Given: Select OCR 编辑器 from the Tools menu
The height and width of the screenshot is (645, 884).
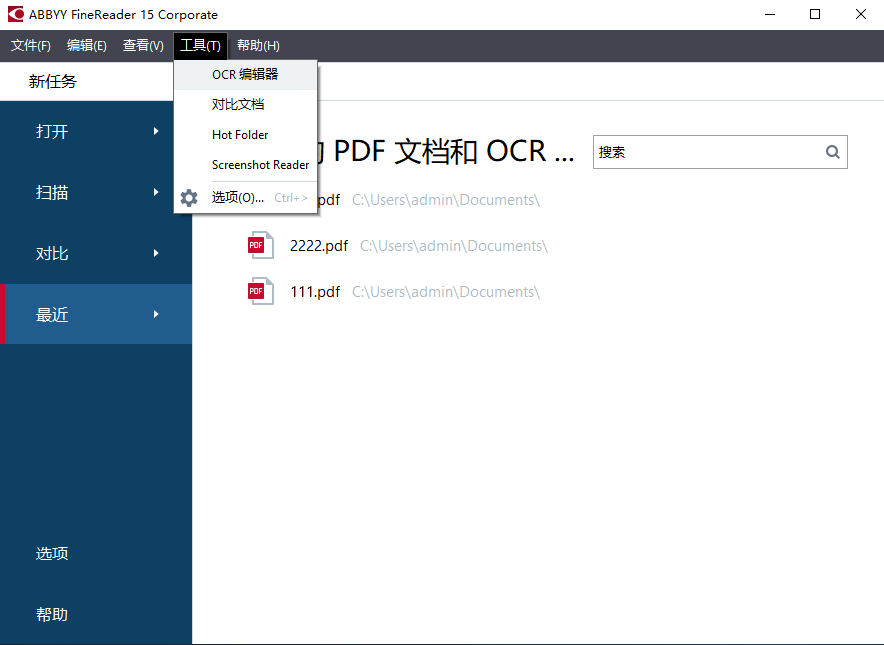Looking at the screenshot, I should click(245, 73).
